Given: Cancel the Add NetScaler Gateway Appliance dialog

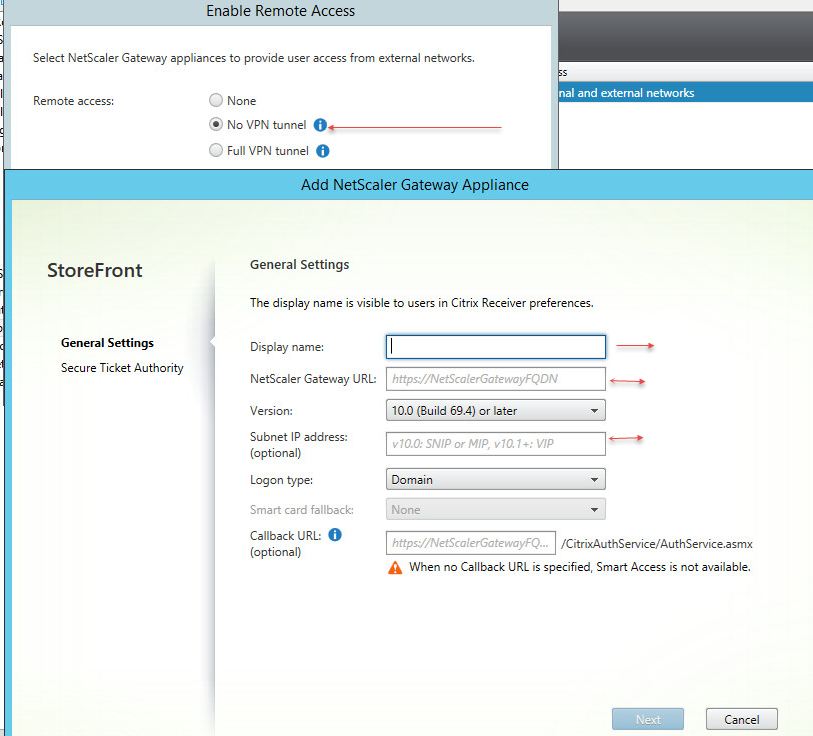Looking at the screenshot, I should [741, 719].
